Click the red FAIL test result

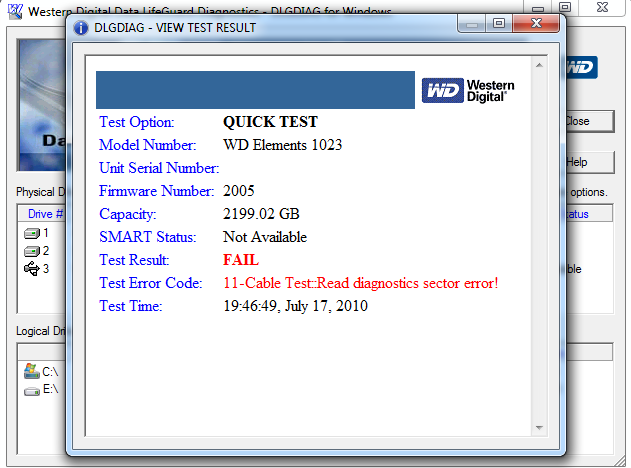[x=241, y=260]
